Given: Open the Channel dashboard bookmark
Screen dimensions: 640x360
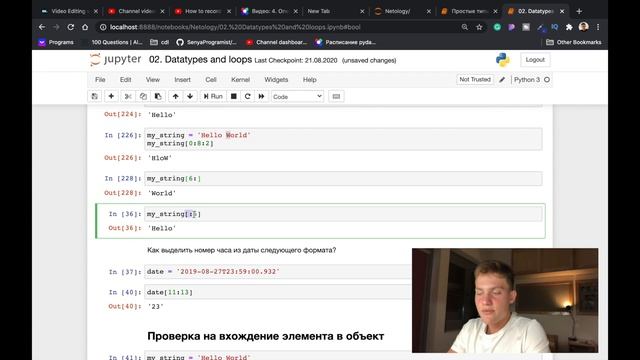Looking at the screenshot, I should click(x=276, y=42).
